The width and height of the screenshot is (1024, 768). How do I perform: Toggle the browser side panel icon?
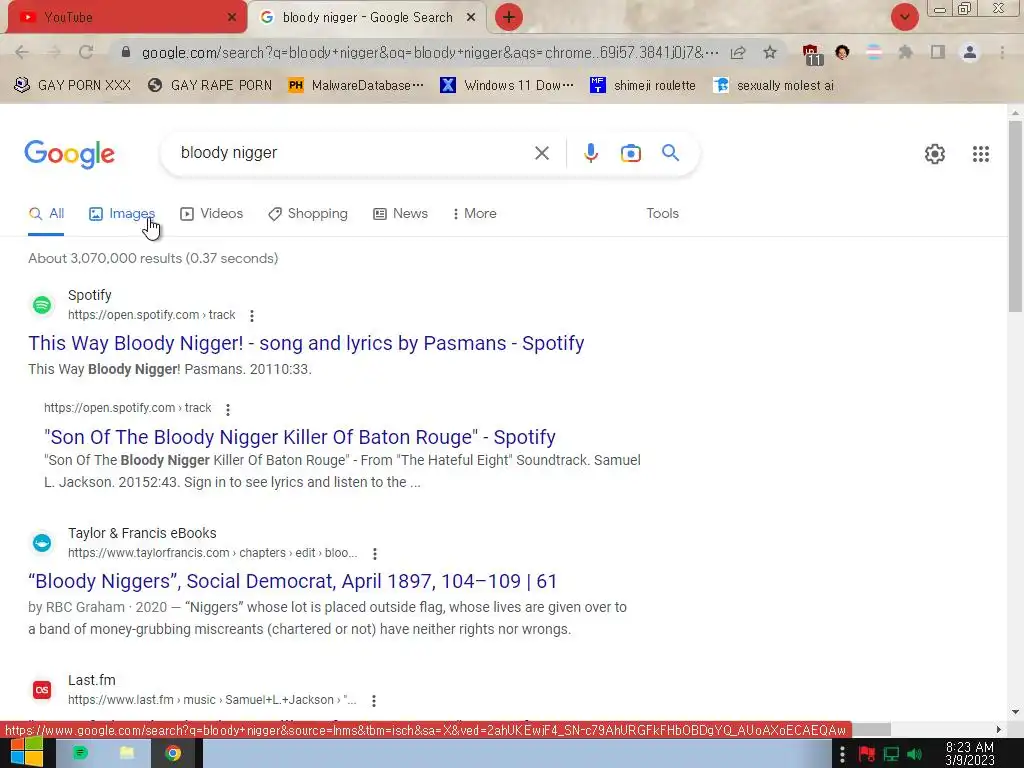(938, 52)
